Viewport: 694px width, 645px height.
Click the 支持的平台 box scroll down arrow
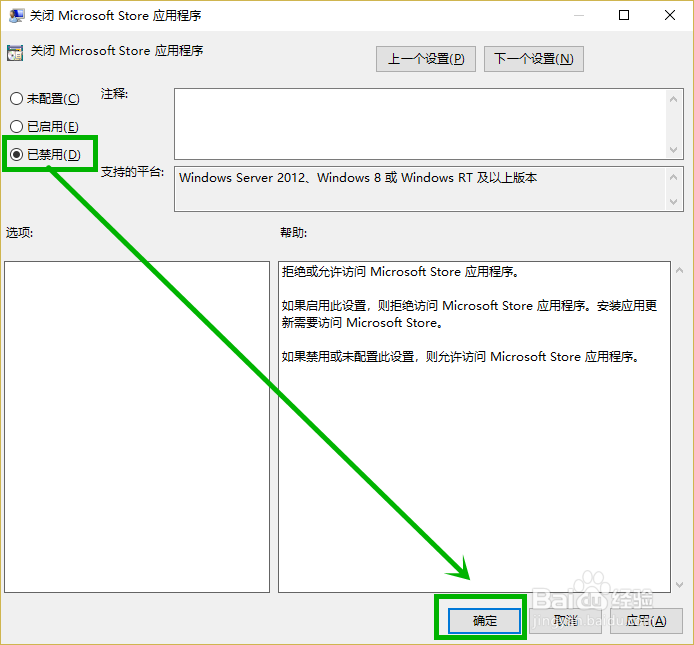673,201
